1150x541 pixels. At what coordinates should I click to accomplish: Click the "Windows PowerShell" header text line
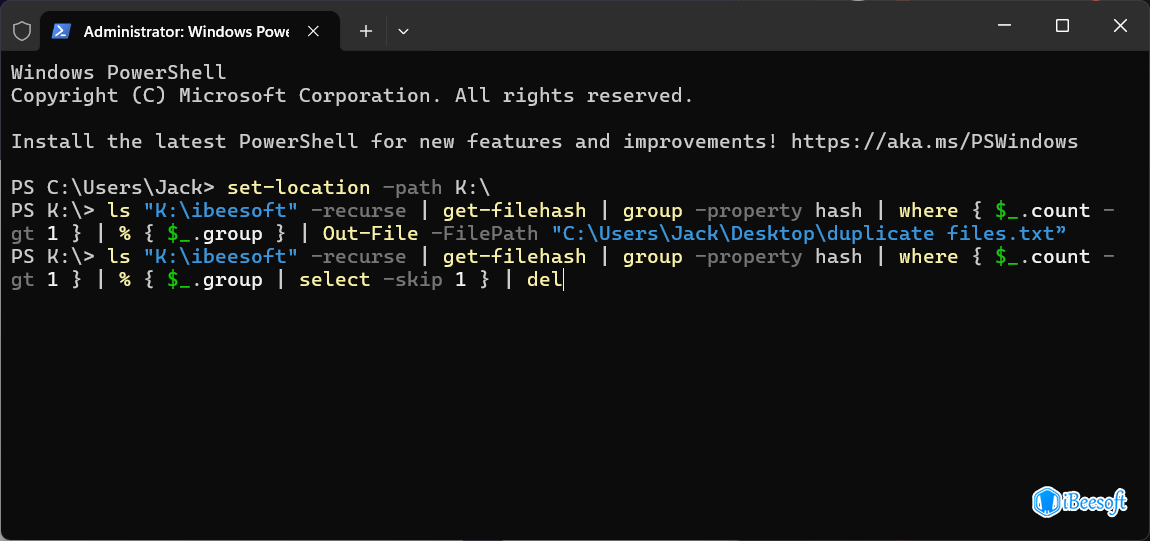pos(118,73)
